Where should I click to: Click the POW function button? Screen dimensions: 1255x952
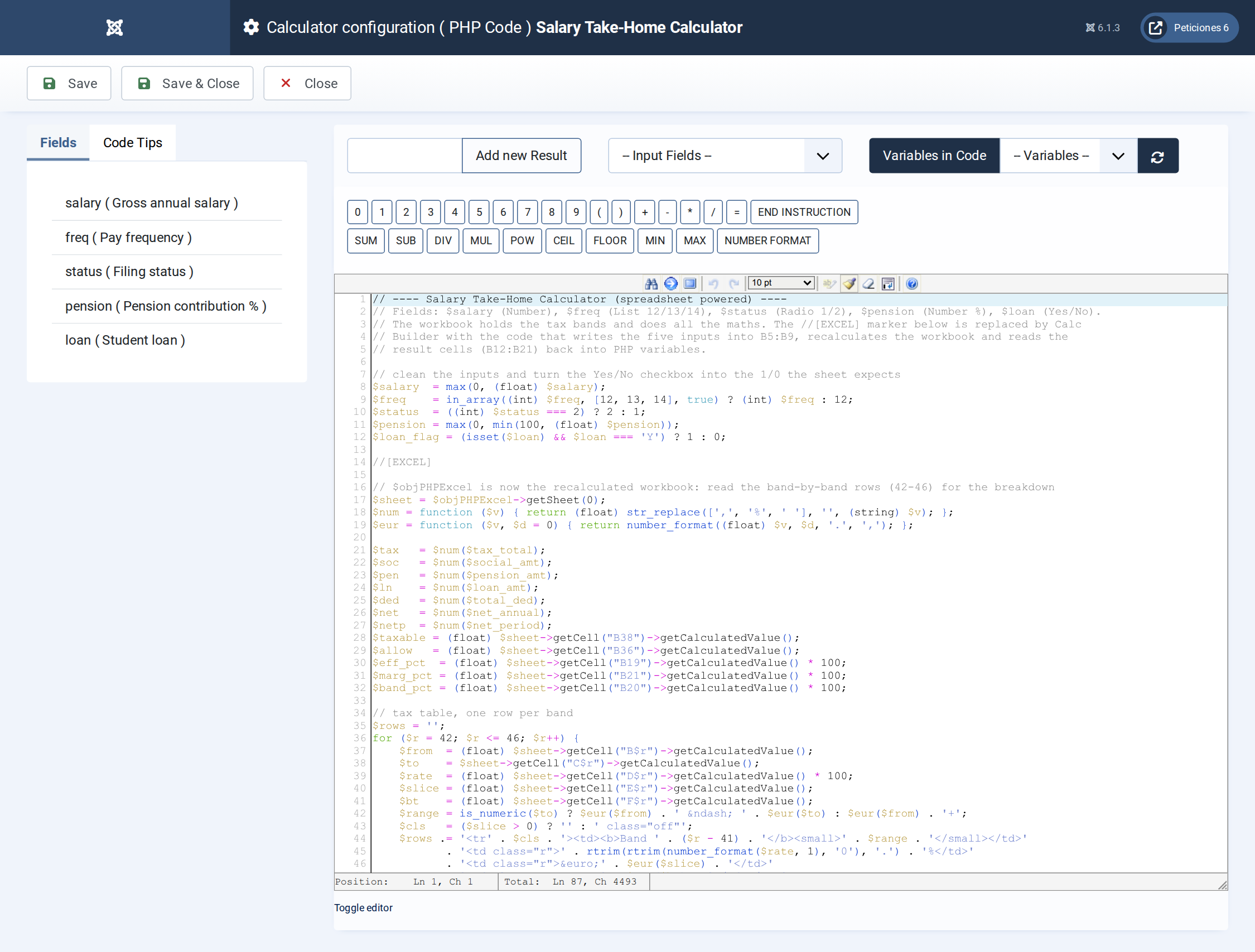pos(522,240)
